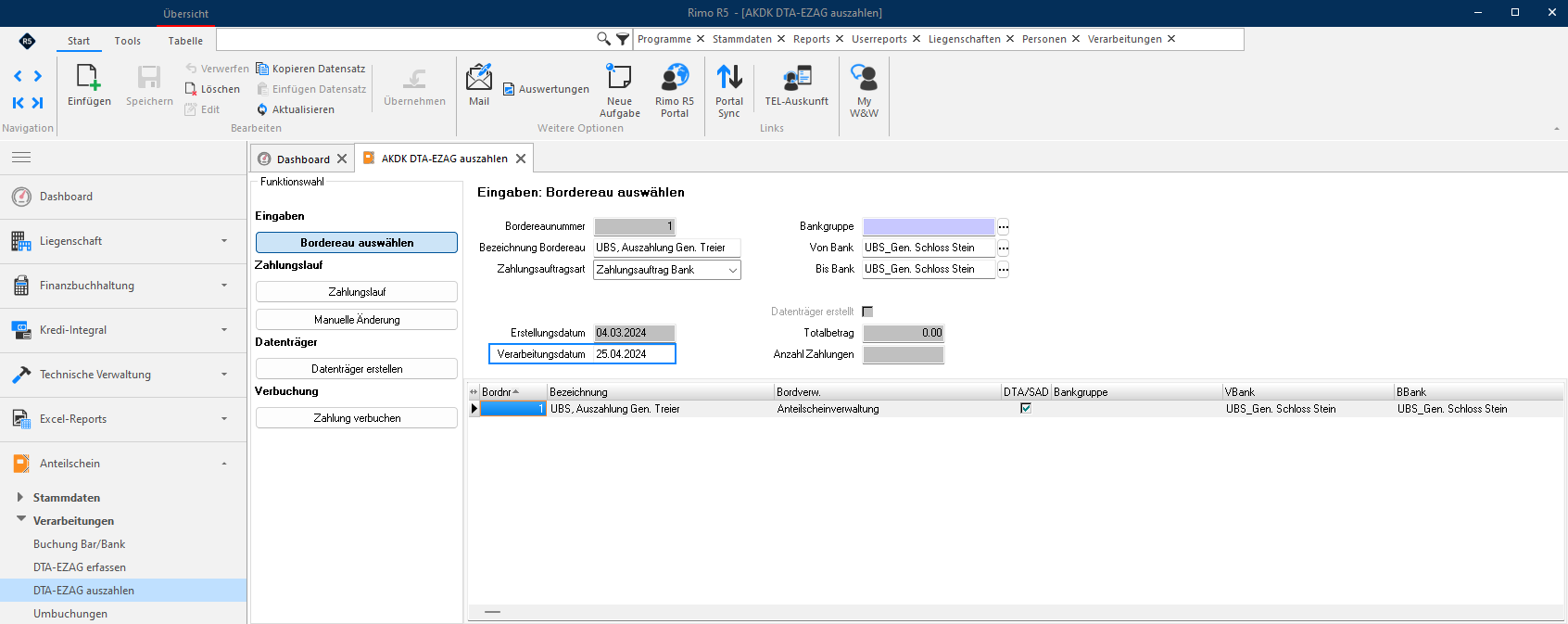
Task: Click the Manuelle Änderung button
Action: coord(357,320)
